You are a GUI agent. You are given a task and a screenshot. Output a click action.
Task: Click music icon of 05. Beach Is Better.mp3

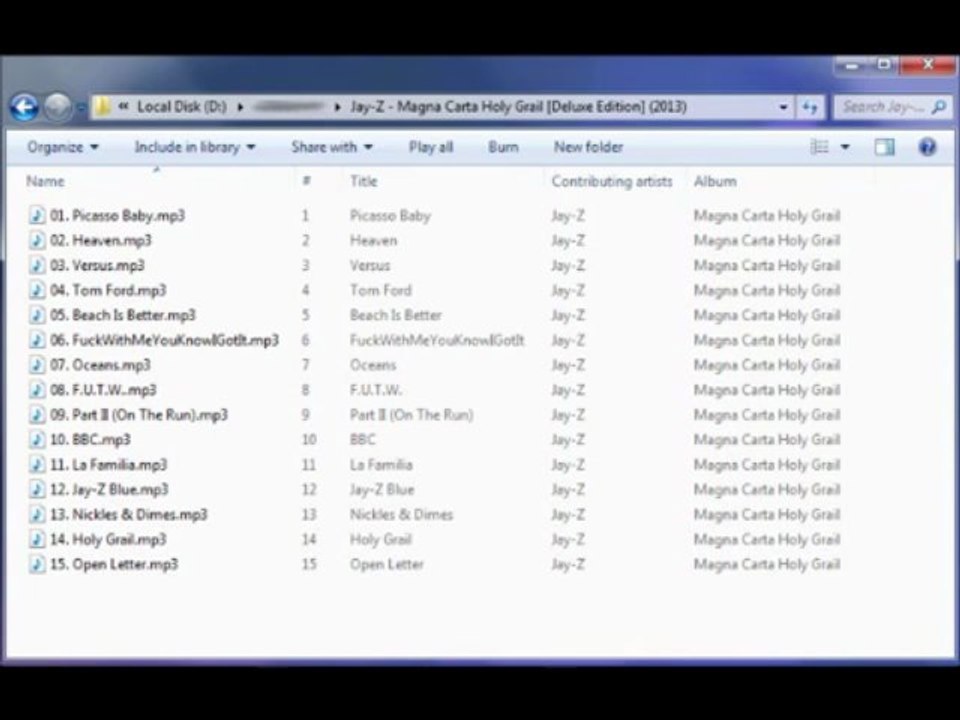click(x=37, y=315)
